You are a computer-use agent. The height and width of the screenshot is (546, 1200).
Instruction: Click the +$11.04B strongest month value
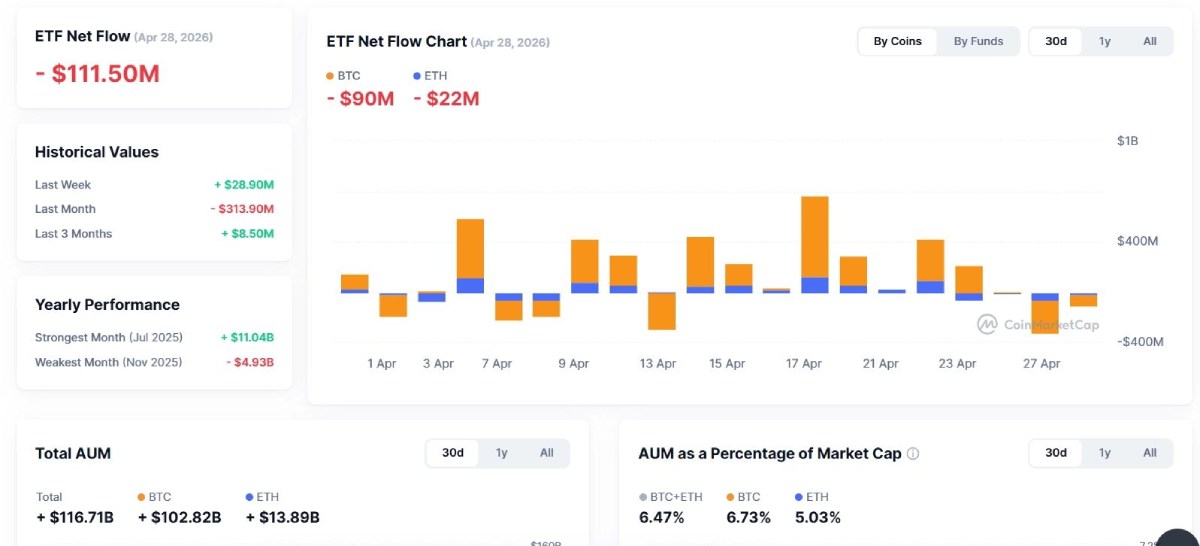(x=247, y=338)
